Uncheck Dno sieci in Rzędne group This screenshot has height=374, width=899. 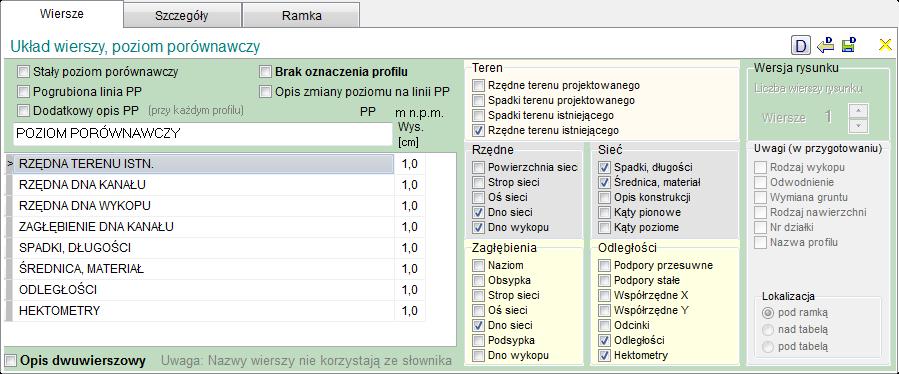478,212
